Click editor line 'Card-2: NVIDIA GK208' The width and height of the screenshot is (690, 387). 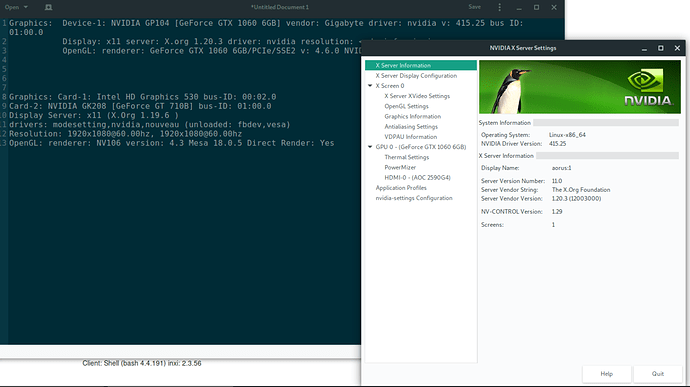click(x=140, y=106)
